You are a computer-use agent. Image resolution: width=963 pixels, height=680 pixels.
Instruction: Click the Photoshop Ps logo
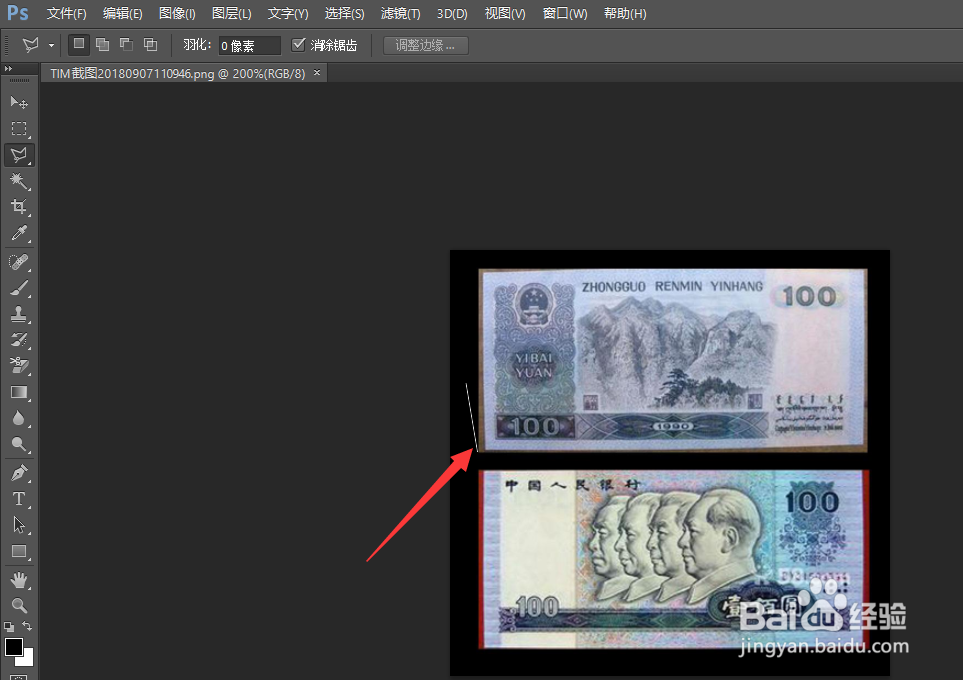(x=17, y=13)
